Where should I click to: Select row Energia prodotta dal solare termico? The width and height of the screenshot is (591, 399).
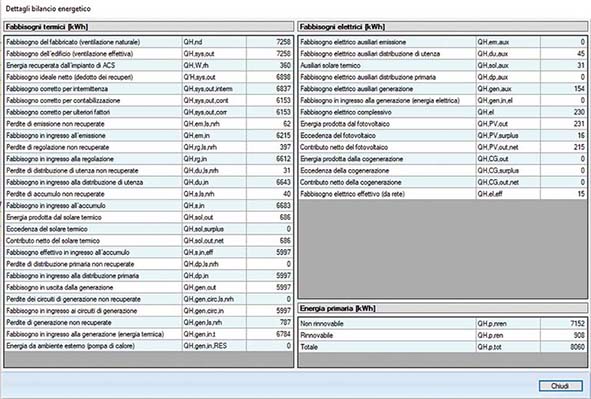coord(149,217)
